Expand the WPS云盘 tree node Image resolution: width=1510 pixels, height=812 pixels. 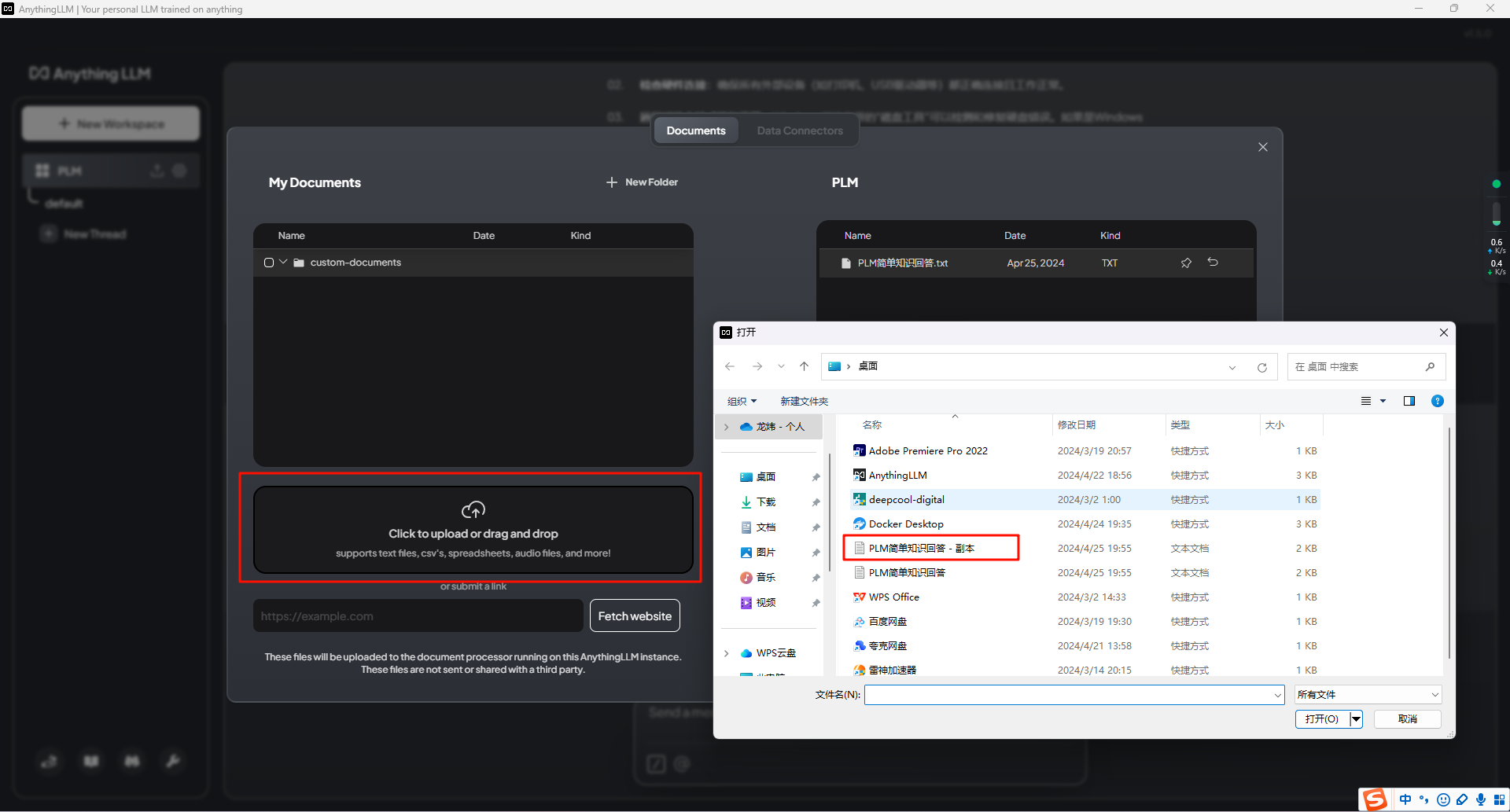coord(726,653)
